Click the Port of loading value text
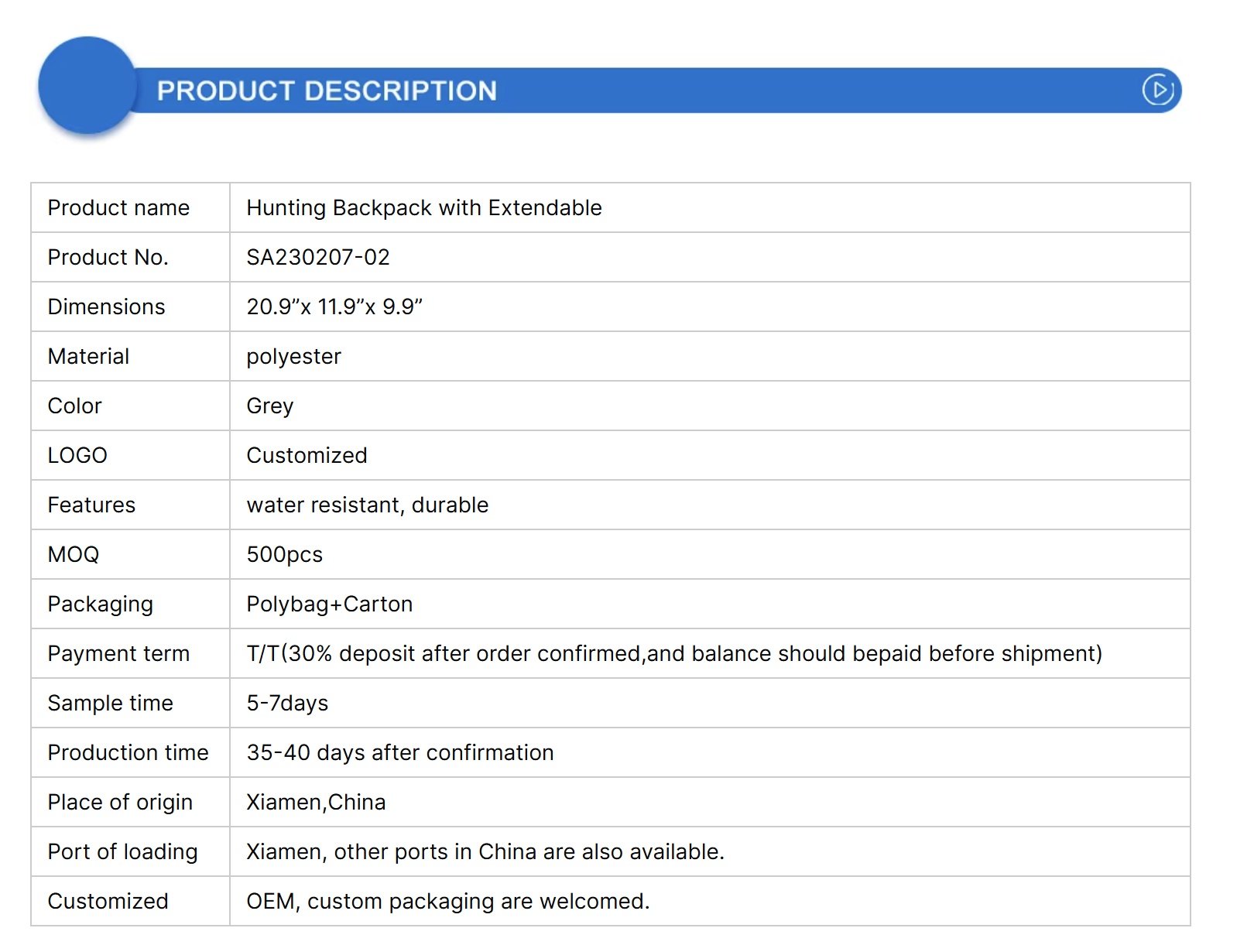 coord(485,851)
